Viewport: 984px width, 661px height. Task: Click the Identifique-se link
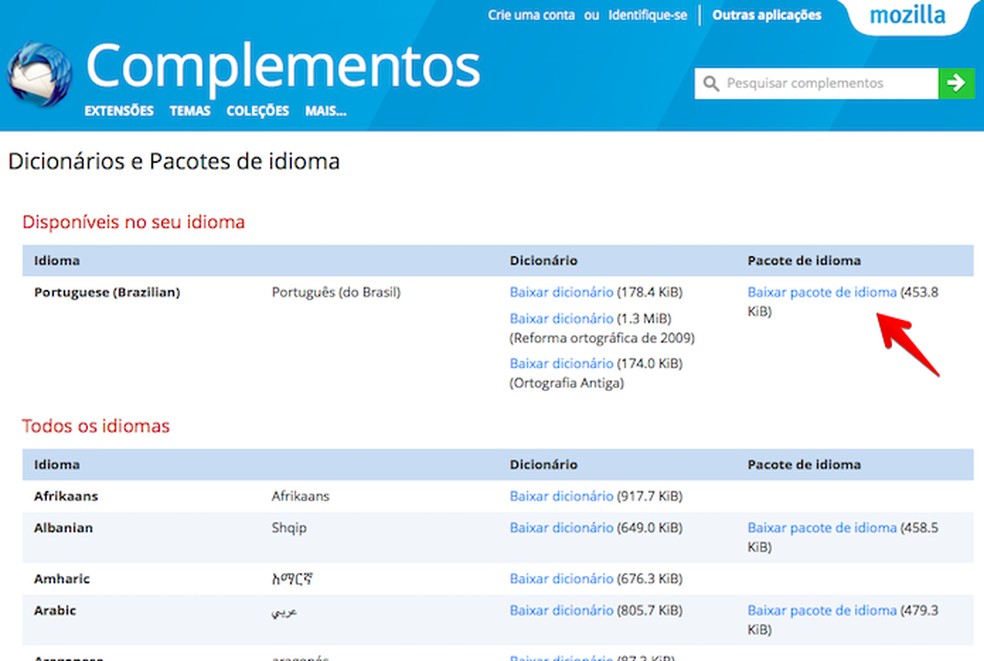(647, 15)
